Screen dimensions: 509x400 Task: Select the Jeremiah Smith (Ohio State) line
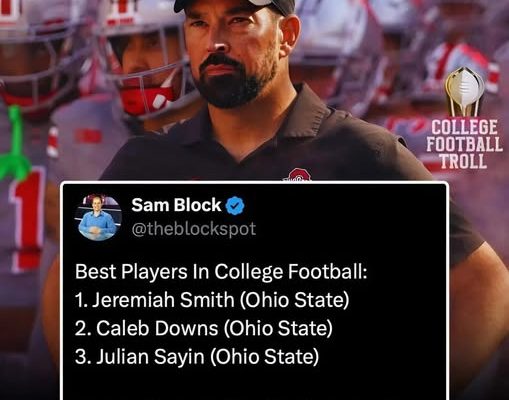pos(212,300)
